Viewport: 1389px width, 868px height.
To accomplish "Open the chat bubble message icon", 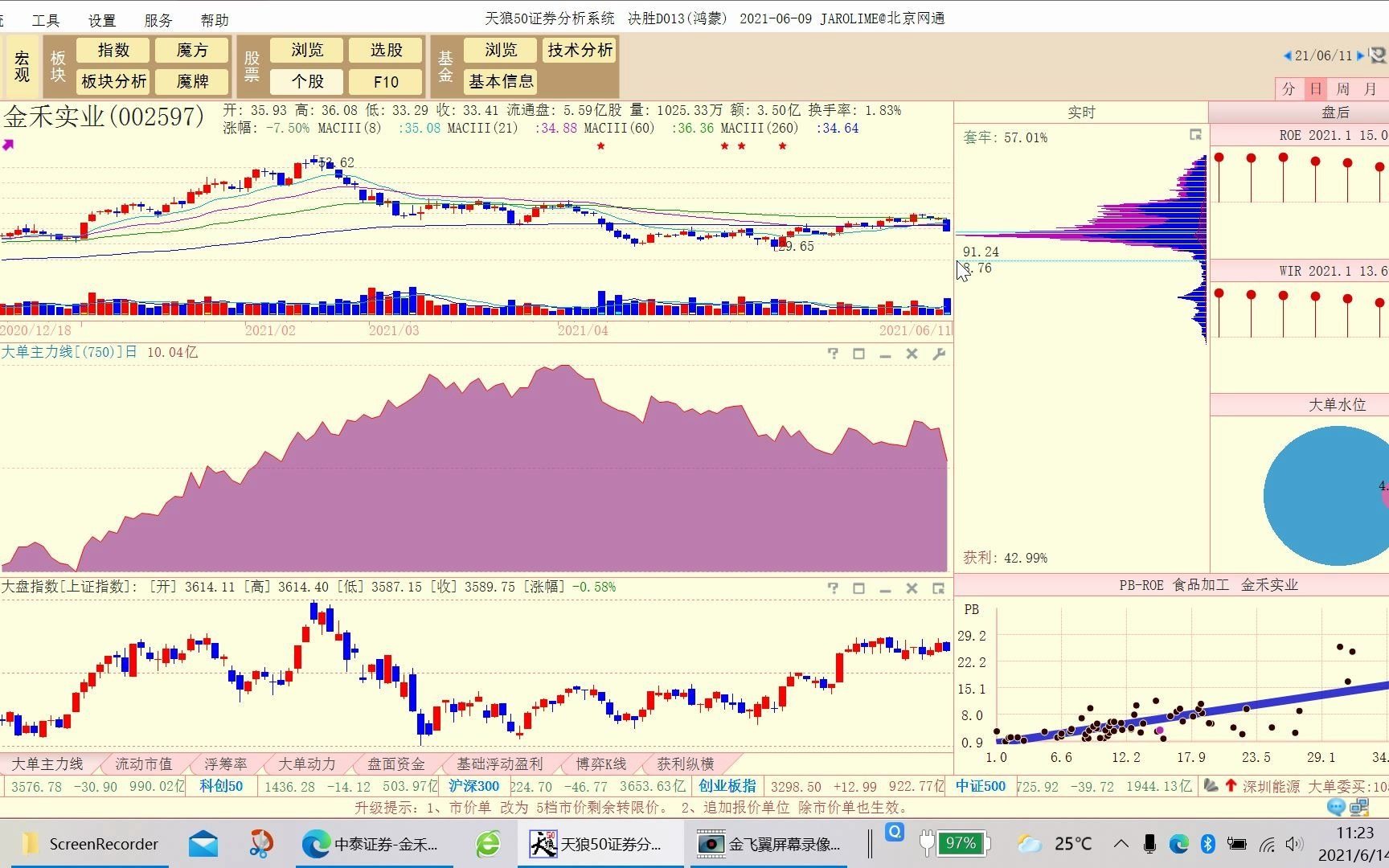I will [1336, 807].
